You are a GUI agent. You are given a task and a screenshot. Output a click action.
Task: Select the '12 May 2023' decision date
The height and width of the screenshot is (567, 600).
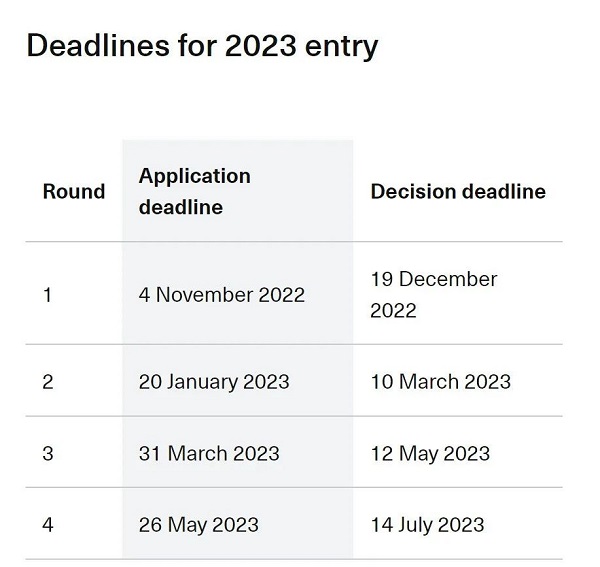430,453
